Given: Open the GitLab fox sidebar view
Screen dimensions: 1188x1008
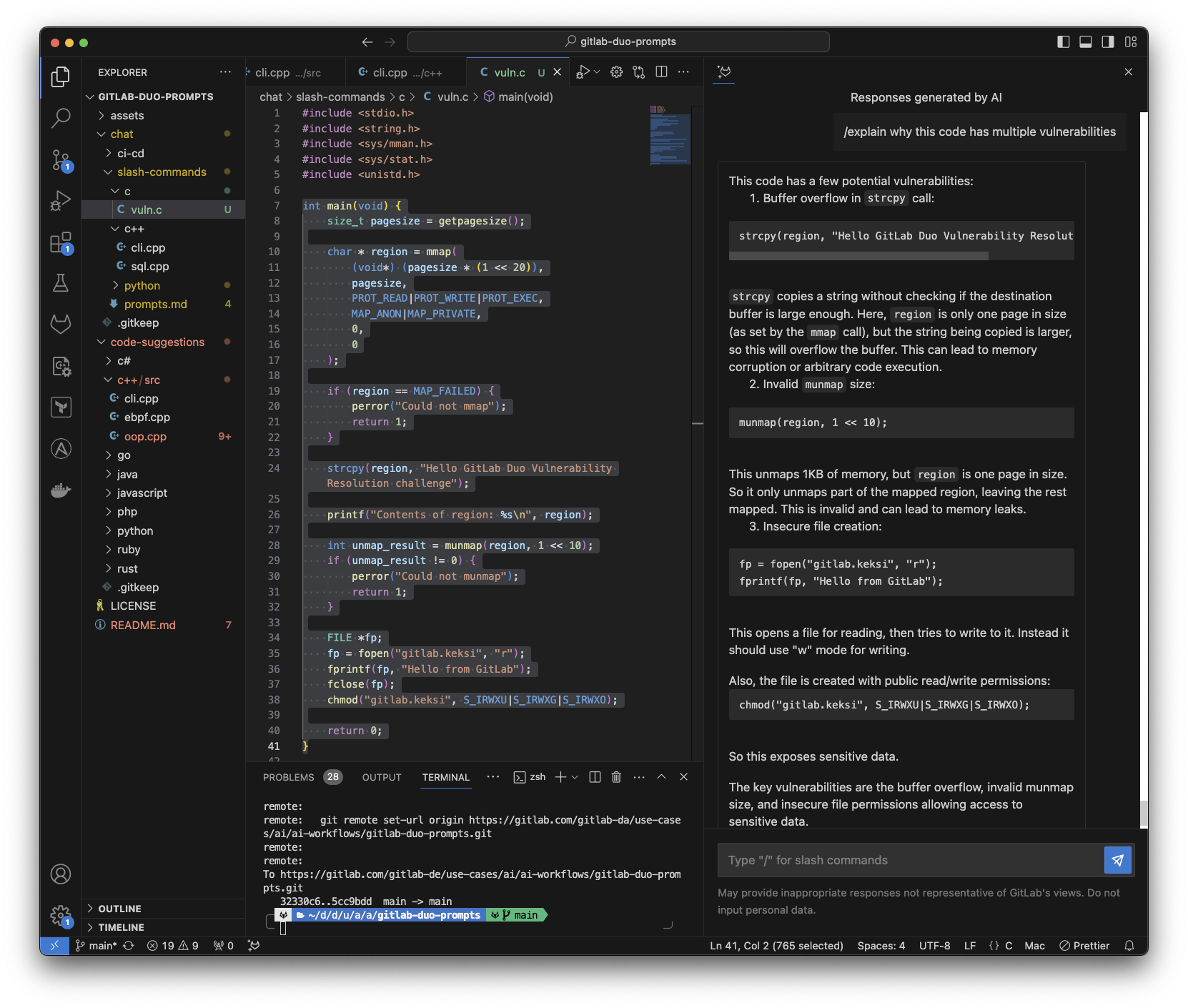Looking at the screenshot, I should pos(61,325).
